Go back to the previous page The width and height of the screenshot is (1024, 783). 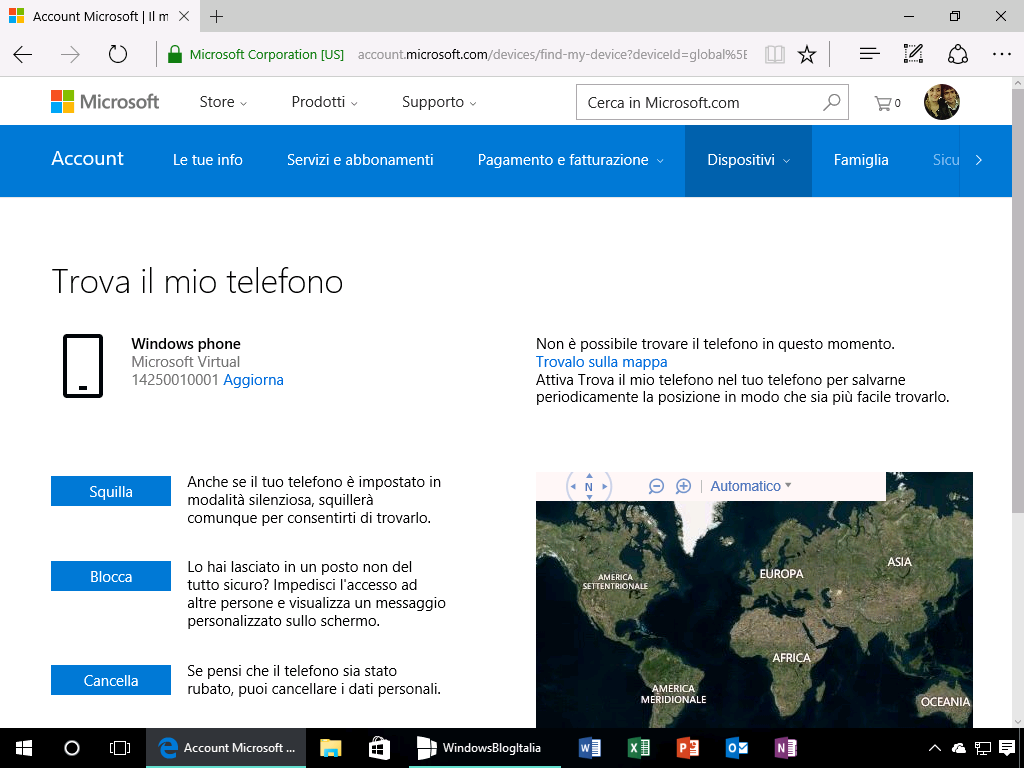tap(23, 54)
